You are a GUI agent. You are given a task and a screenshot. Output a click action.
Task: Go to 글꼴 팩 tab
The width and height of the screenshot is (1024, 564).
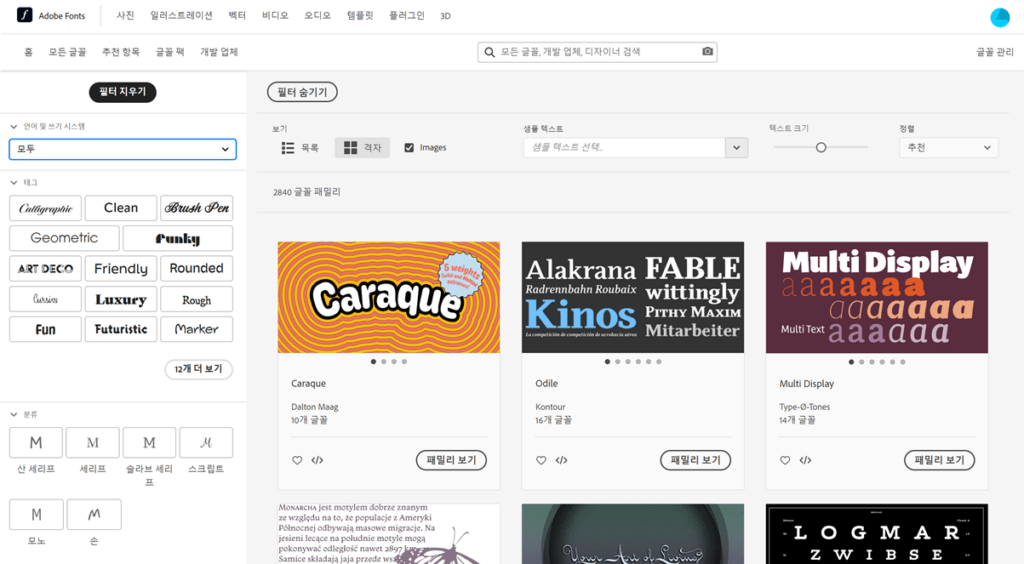click(x=170, y=52)
